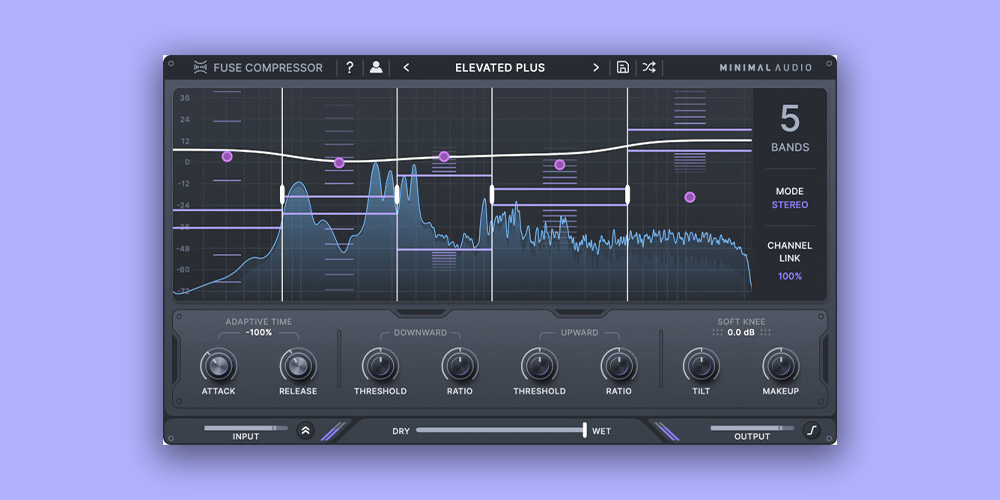Screen dimensions: 1000x500
Task: Toggle input upward double-chevron button
Action: 305,430
